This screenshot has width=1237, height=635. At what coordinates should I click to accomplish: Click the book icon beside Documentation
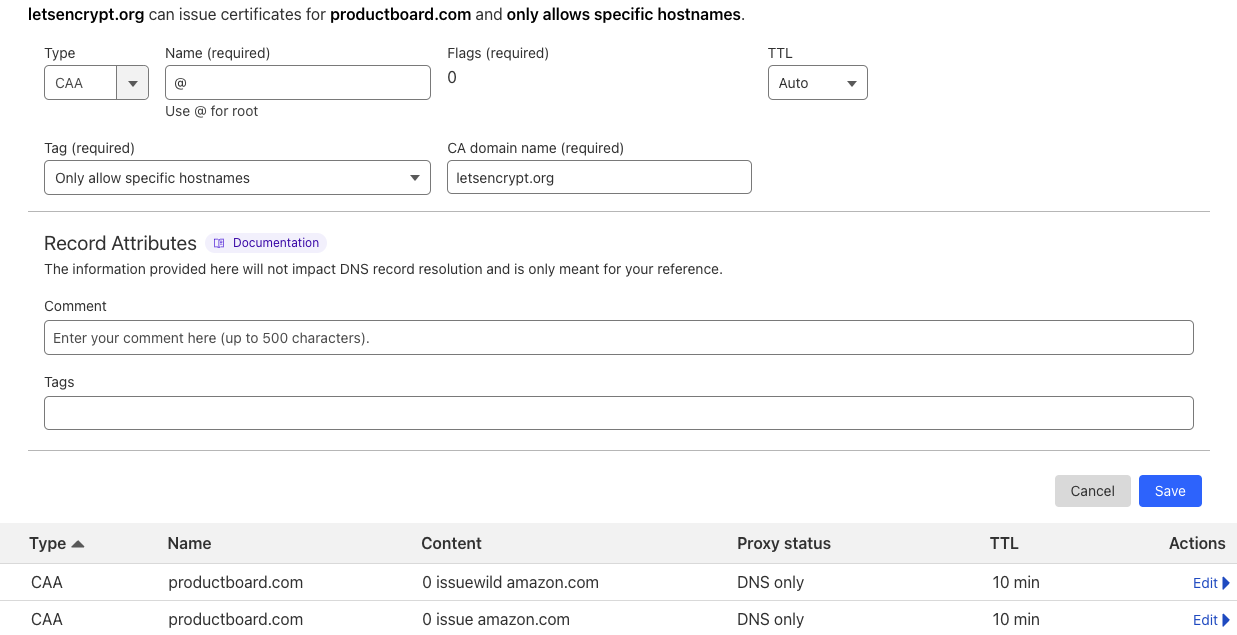[219, 243]
